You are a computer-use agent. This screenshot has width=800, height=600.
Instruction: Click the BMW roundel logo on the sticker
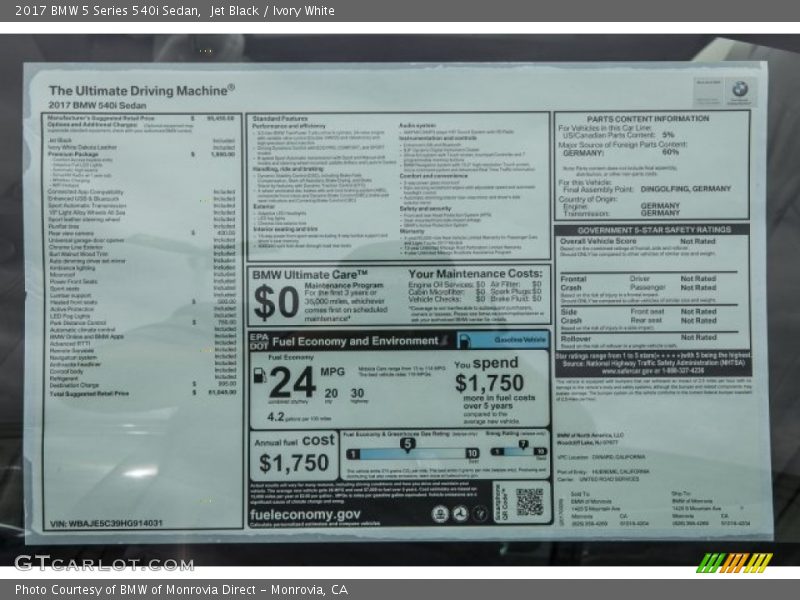[x=740, y=89]
